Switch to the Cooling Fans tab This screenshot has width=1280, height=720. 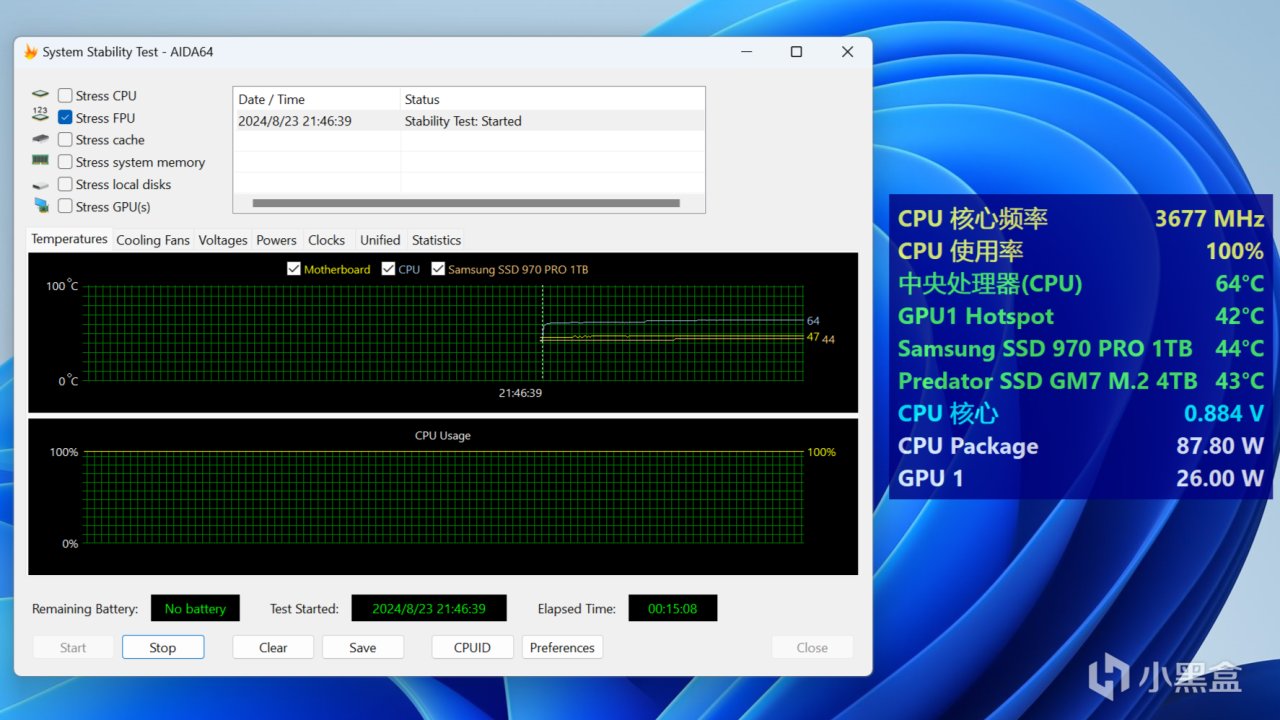(x=153, y=240)
